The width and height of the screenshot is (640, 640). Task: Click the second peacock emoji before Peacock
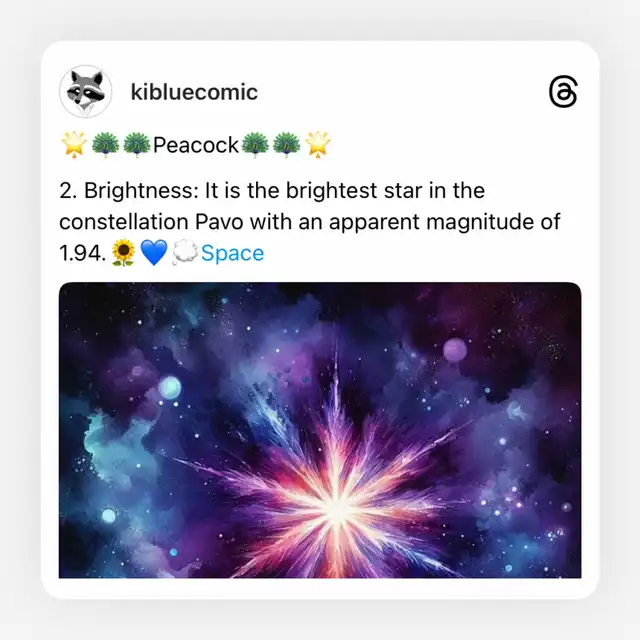click(136, 144)
